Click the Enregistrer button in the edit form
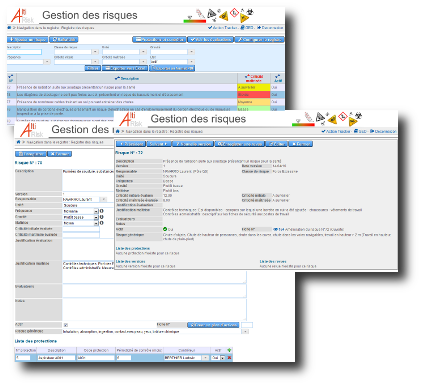Viewport: 421px width, 385px height. (x=31, y=154)
